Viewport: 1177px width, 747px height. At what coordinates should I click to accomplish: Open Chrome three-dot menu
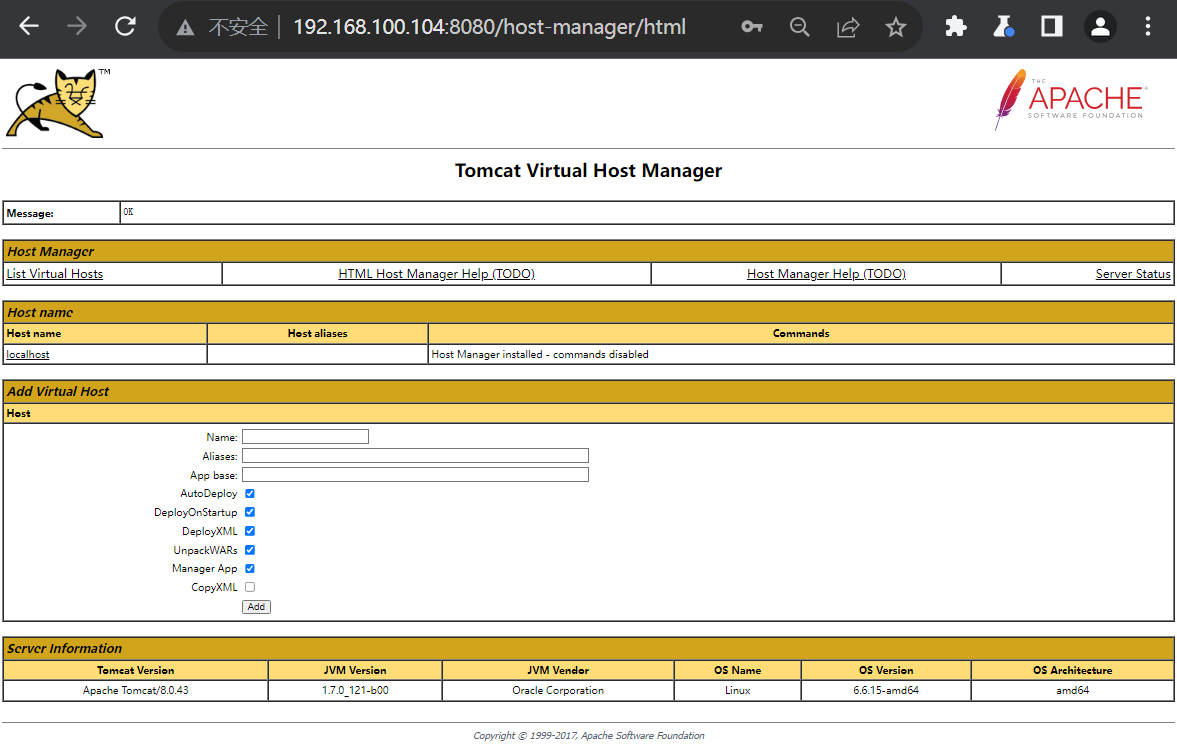tap(1148, 27)
